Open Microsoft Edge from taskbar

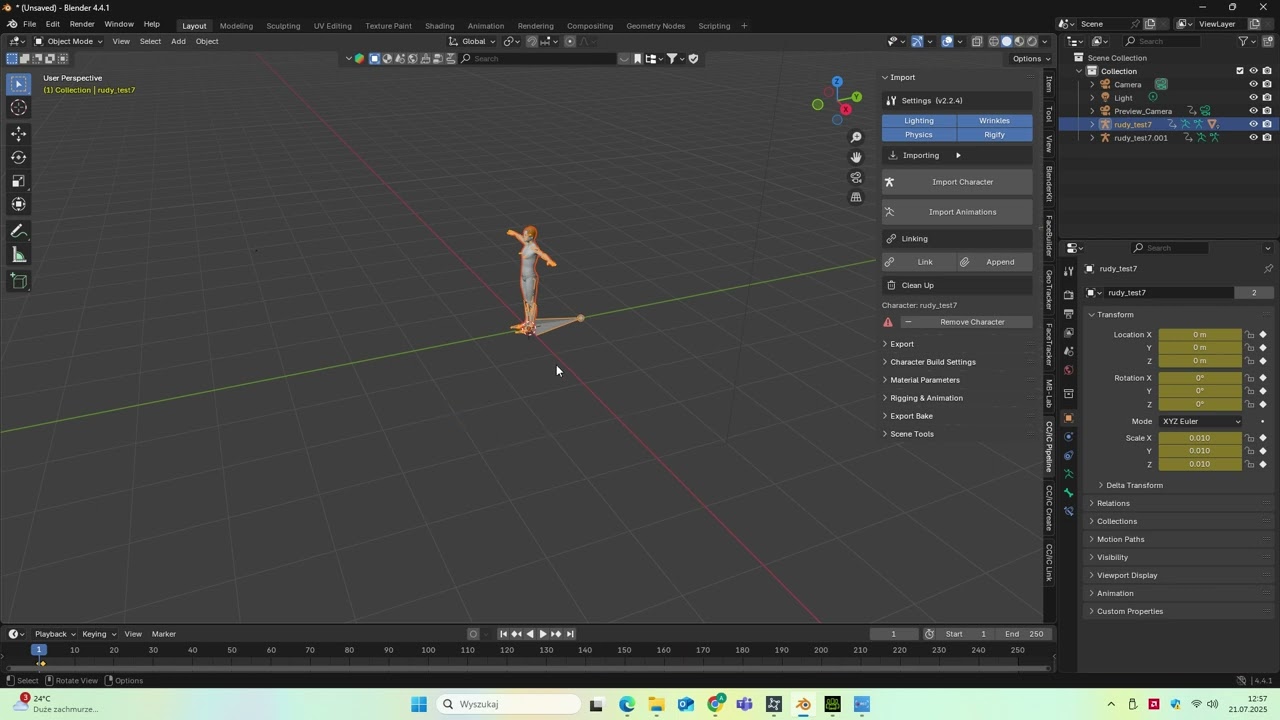[627, 704]
